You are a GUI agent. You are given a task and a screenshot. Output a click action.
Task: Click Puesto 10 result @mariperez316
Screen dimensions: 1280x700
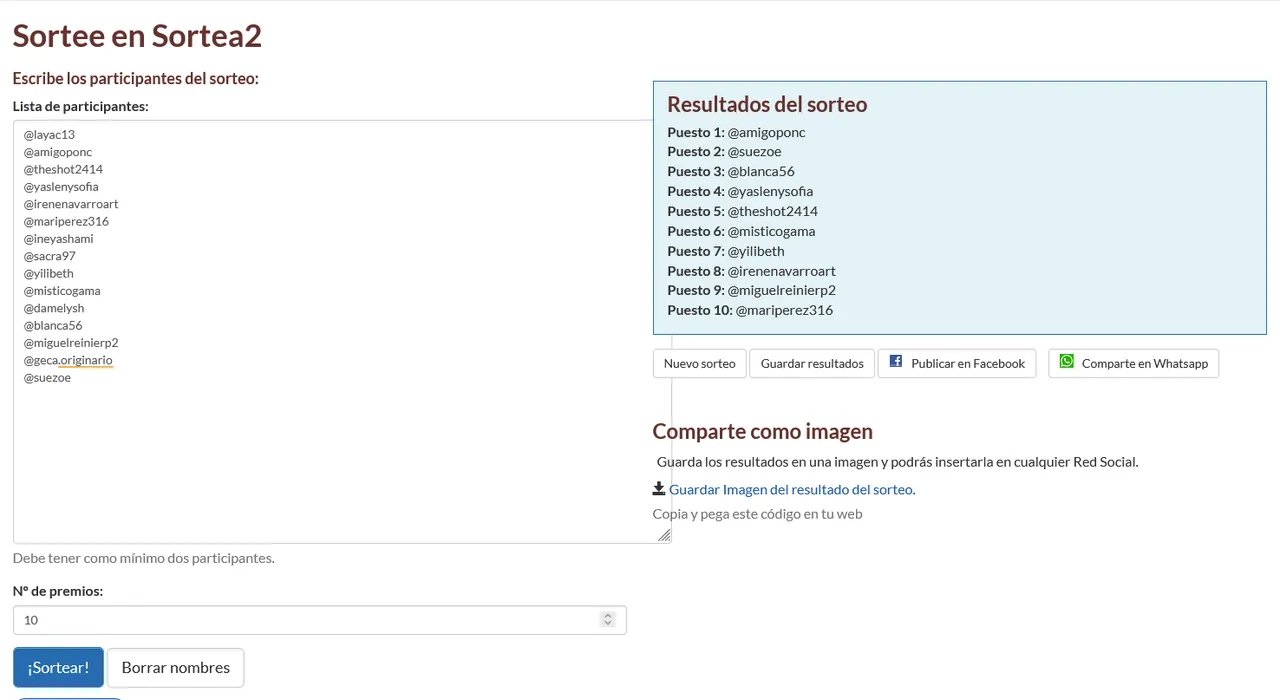[x=784, y=310]
